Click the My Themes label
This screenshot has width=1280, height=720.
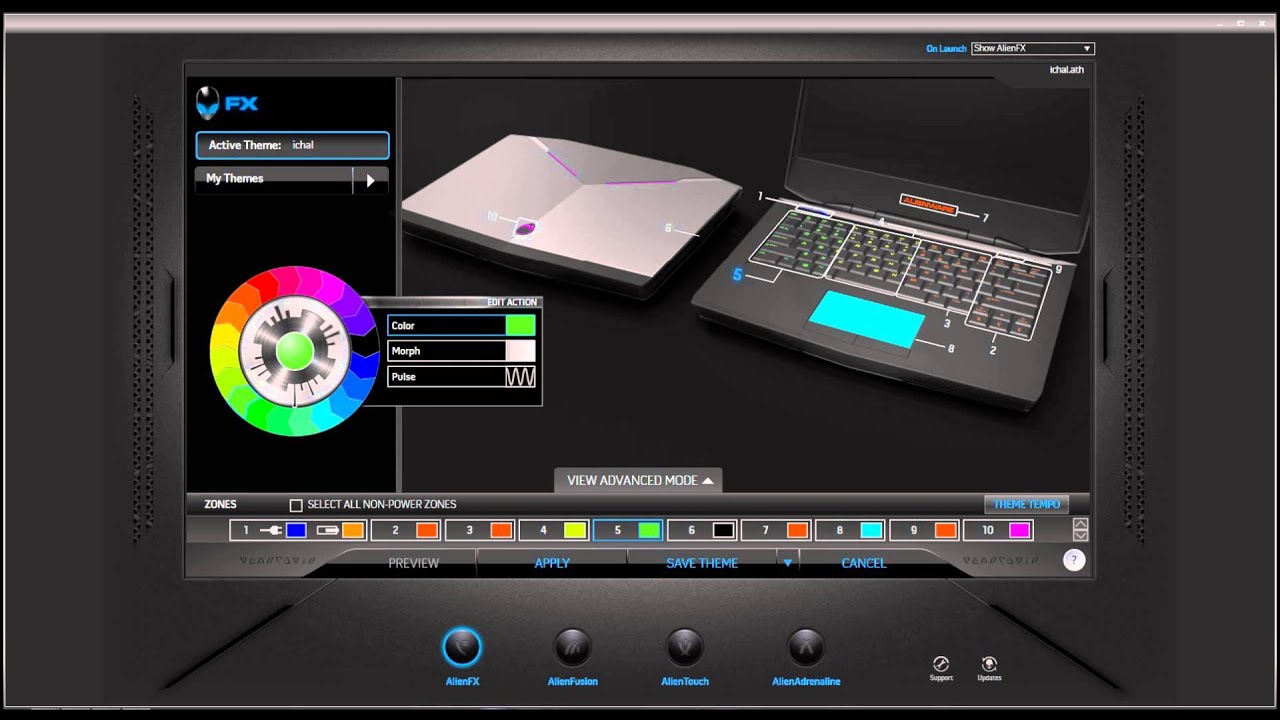(x=235, y=179)
